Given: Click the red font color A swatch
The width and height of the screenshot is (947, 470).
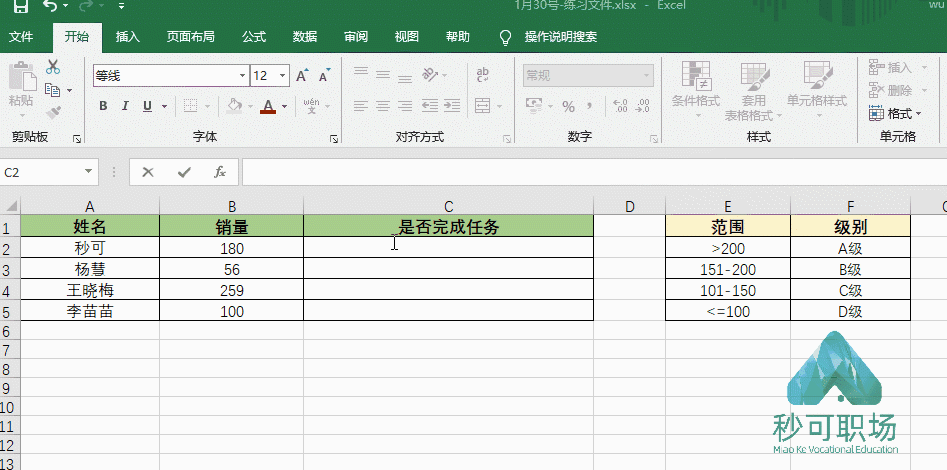Looking at the screenshot, I should (268, 107).
